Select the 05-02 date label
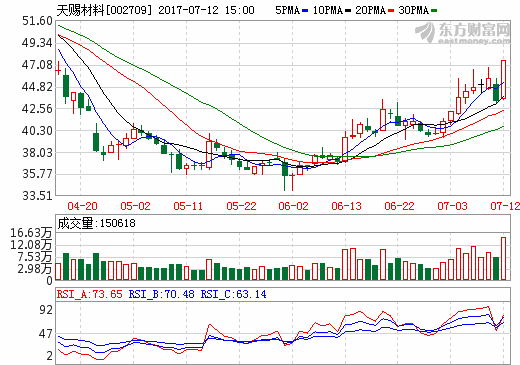 point(135,206)
